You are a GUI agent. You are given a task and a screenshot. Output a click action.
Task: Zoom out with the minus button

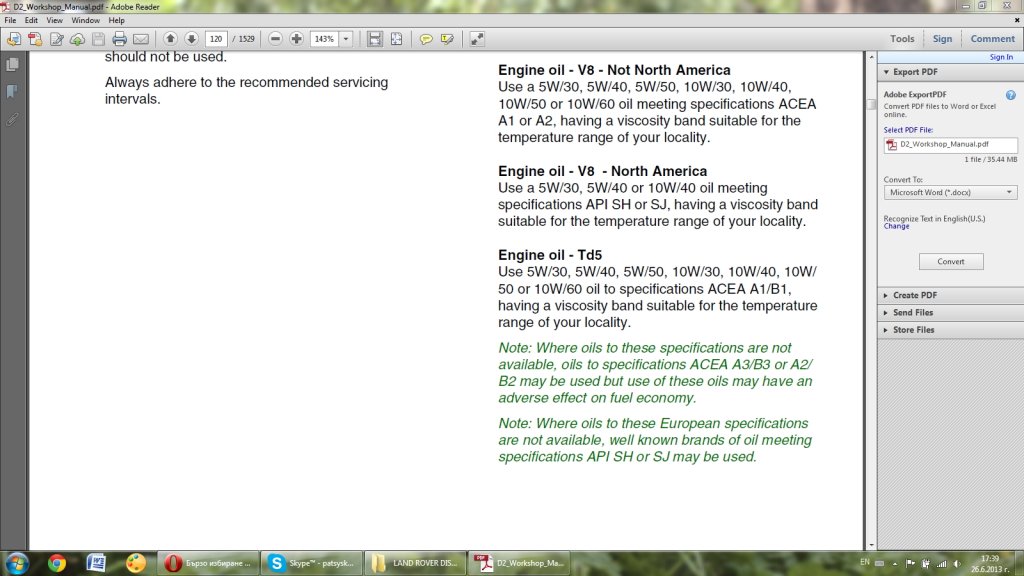(276, 39)
